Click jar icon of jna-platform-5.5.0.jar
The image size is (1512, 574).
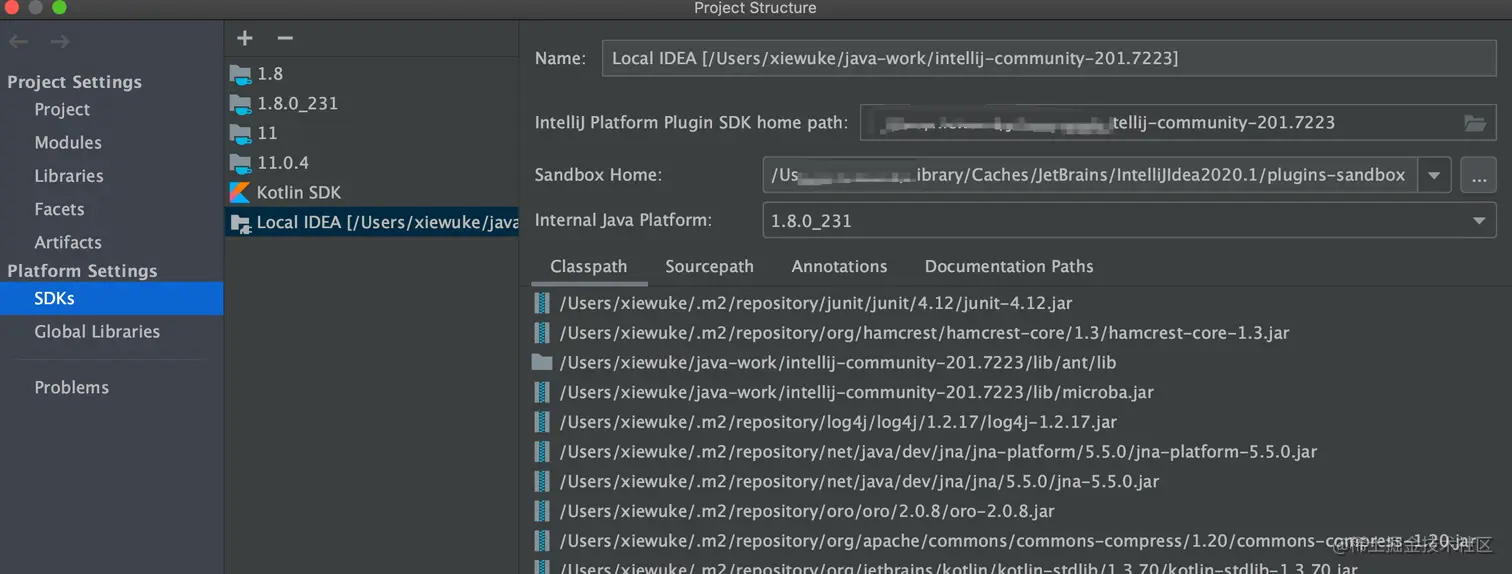[x=542, y=452]
